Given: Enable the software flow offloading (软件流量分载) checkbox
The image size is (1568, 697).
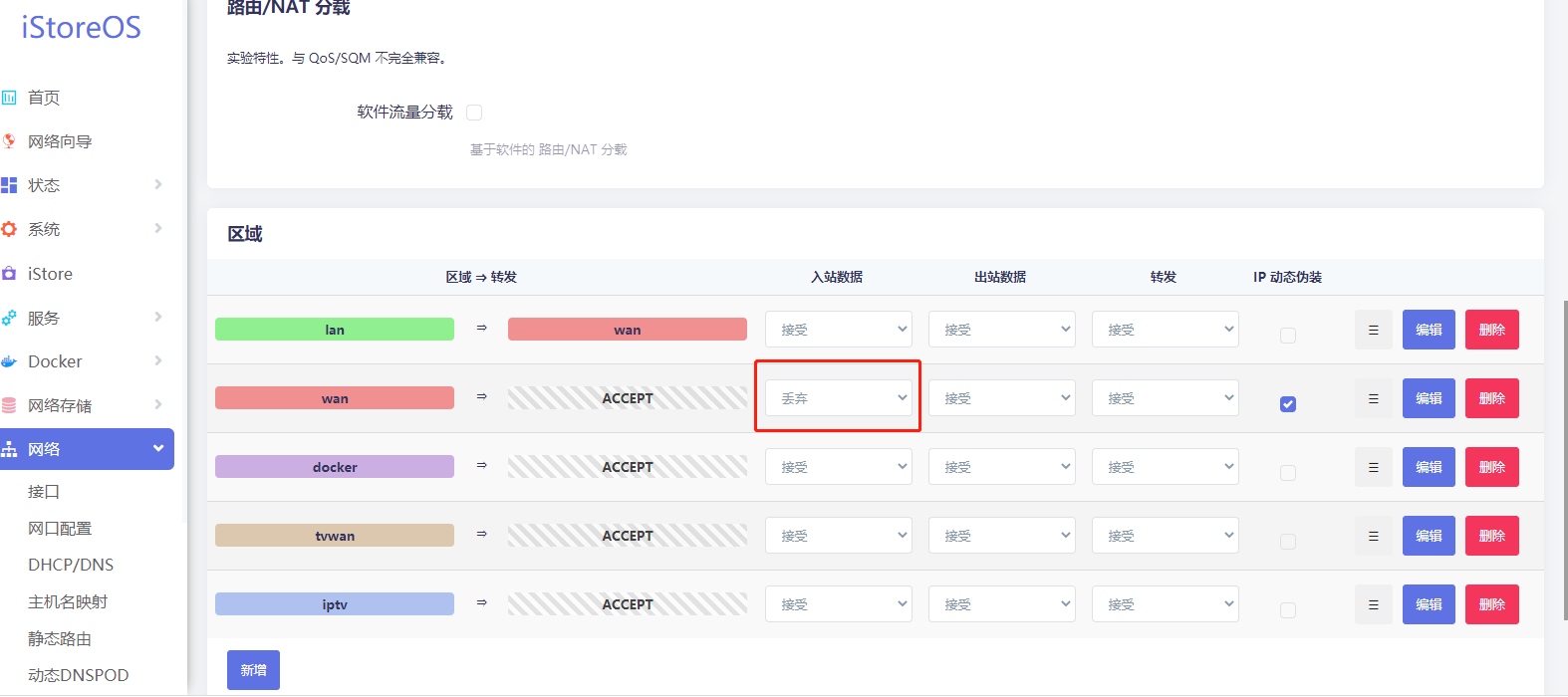Looking at the screenshot, I should 474,113.
